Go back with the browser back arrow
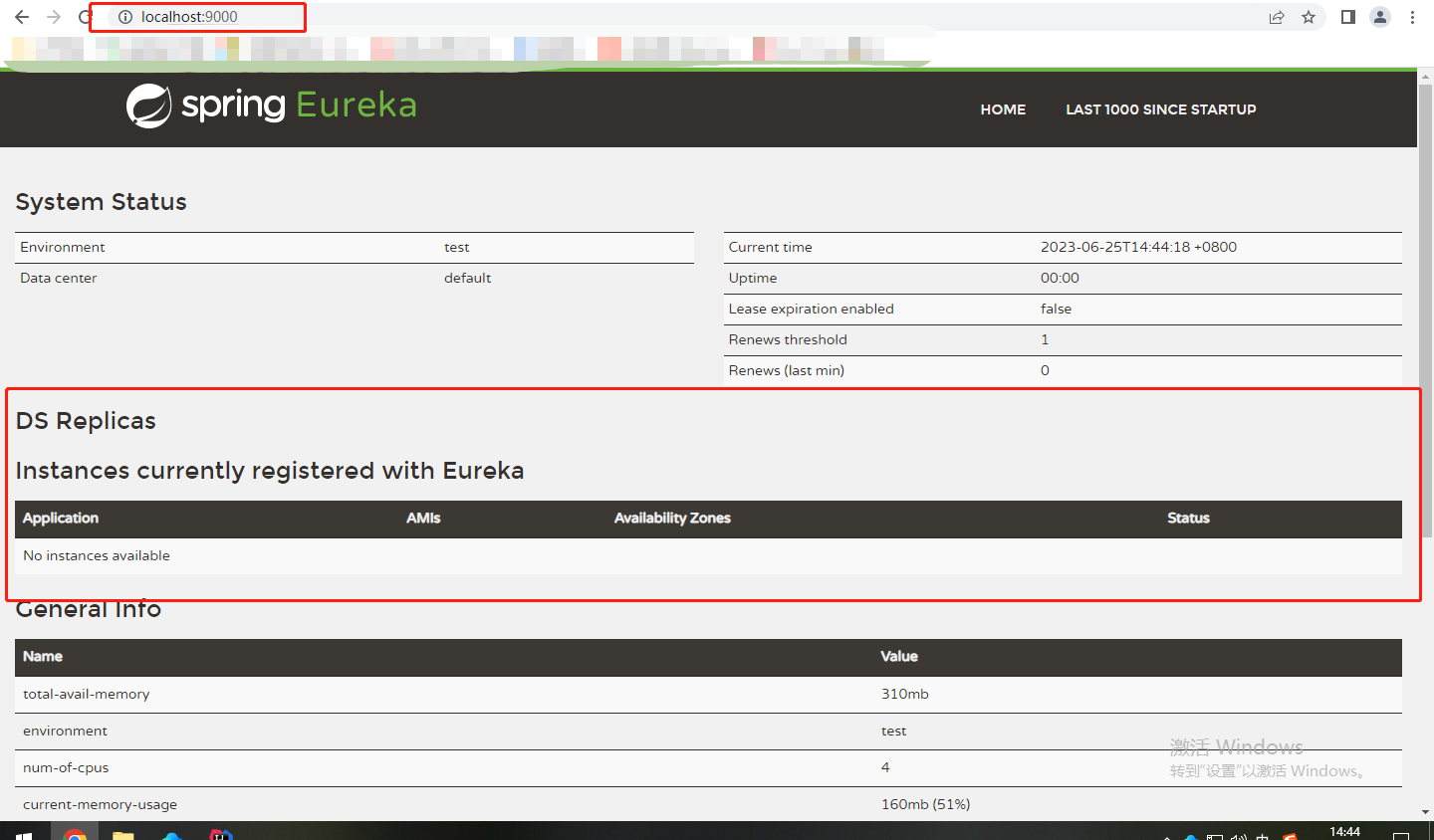 coord(22,17)
